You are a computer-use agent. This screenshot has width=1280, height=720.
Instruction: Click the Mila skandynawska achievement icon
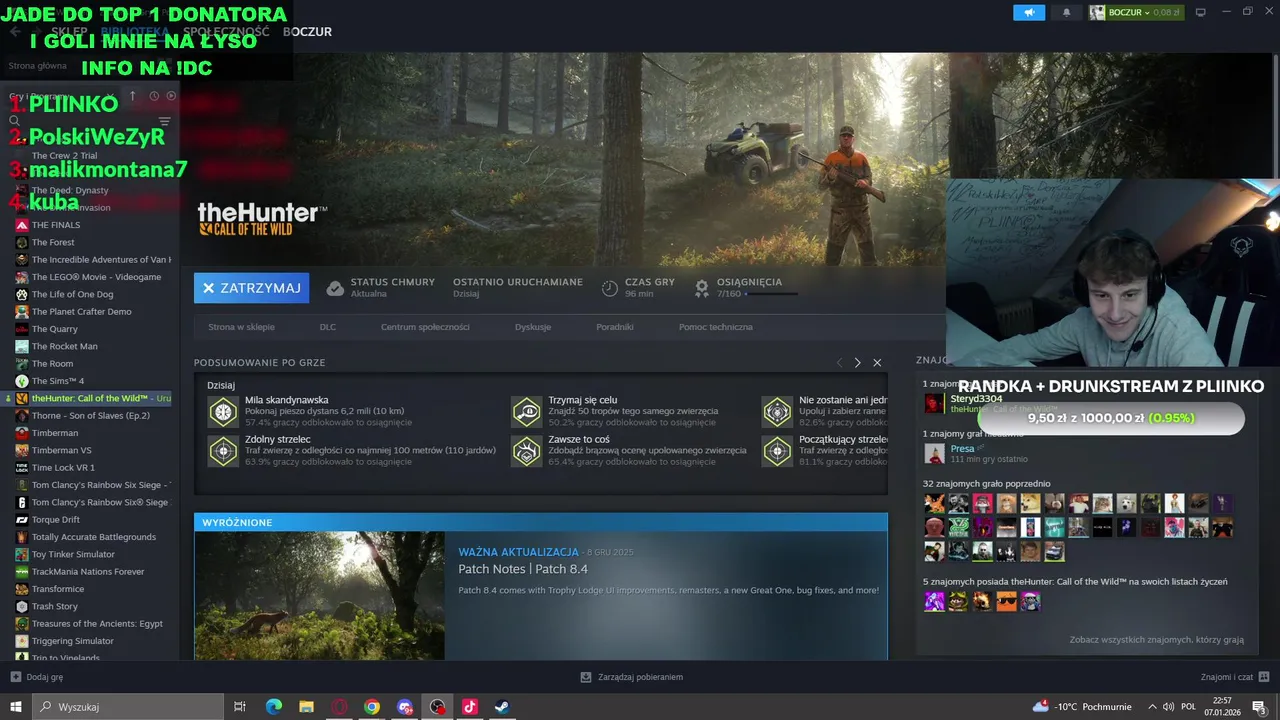click(223, 411)
